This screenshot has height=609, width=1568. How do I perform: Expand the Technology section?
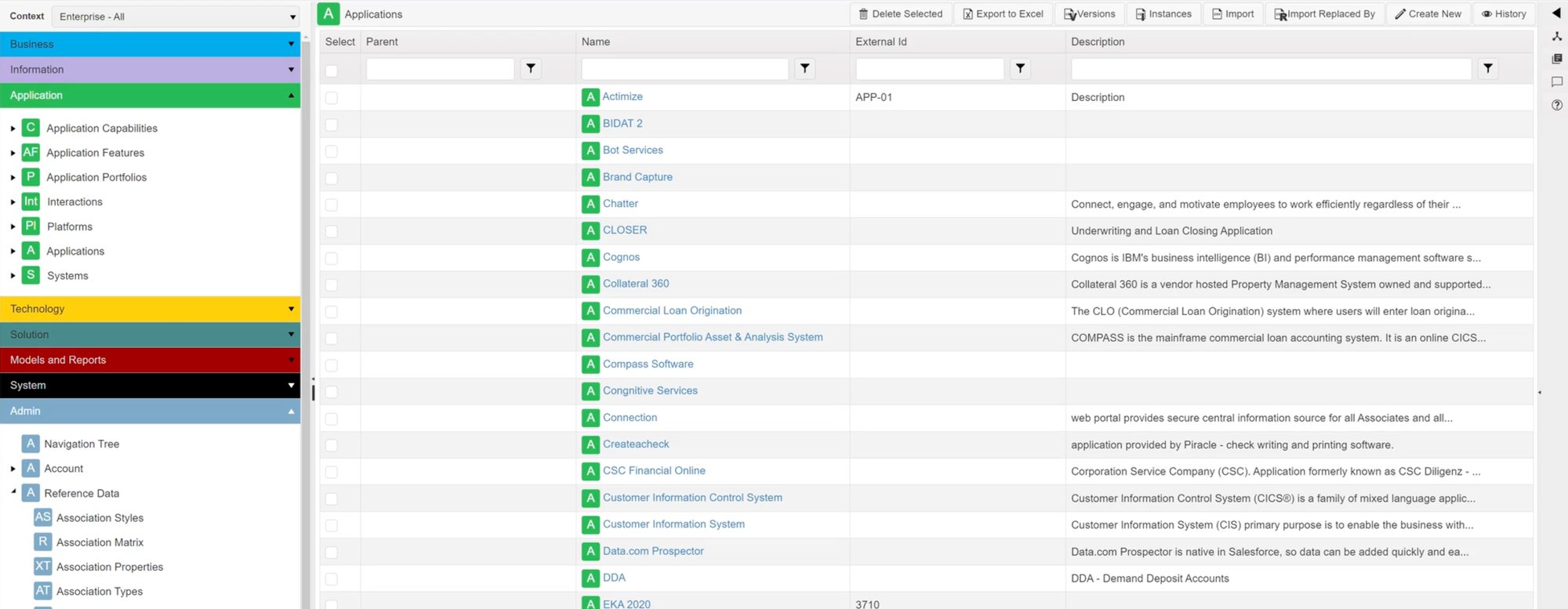click(150, 309)
